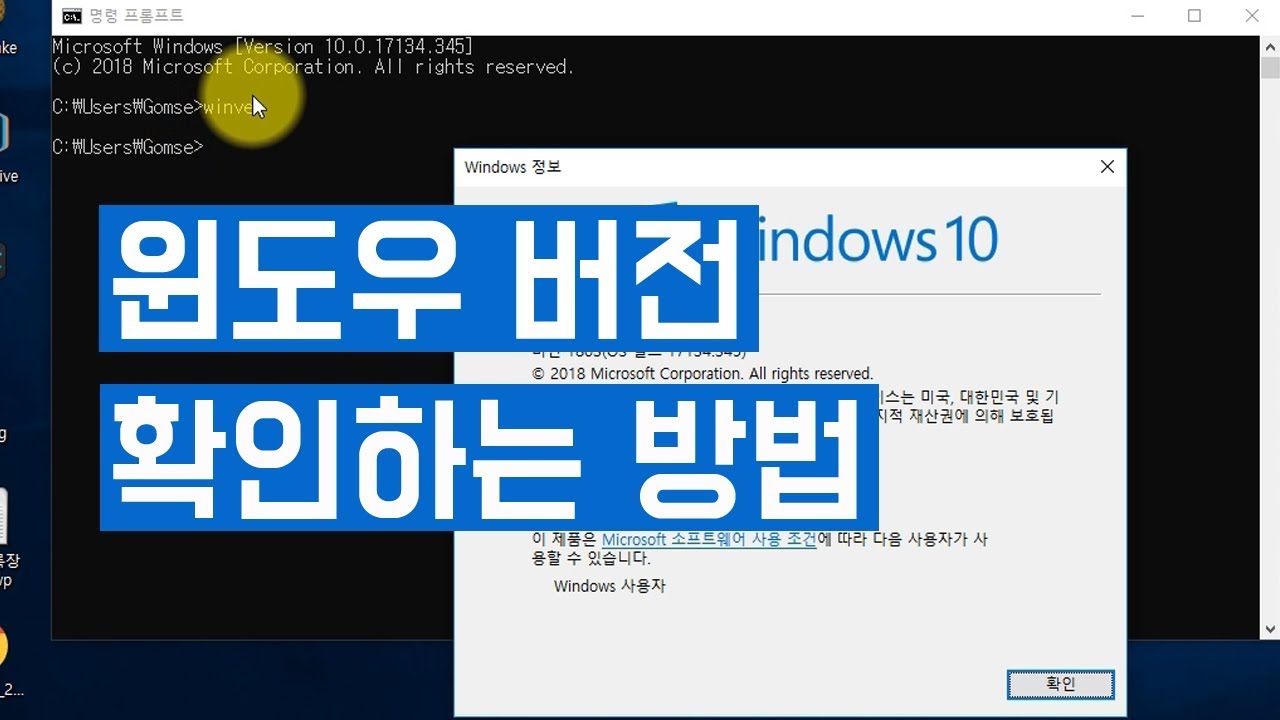Click the 확인 button in Windows 정보 dialog
1280x720 pixels.
pyautogui.click(x=1060, y=684)
